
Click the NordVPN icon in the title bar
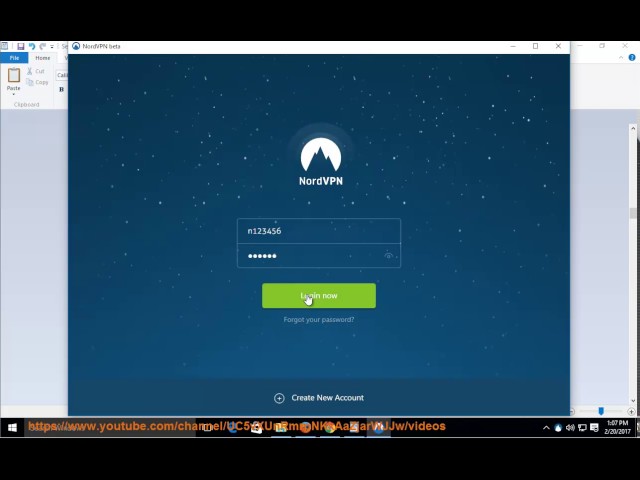[76, 46]
